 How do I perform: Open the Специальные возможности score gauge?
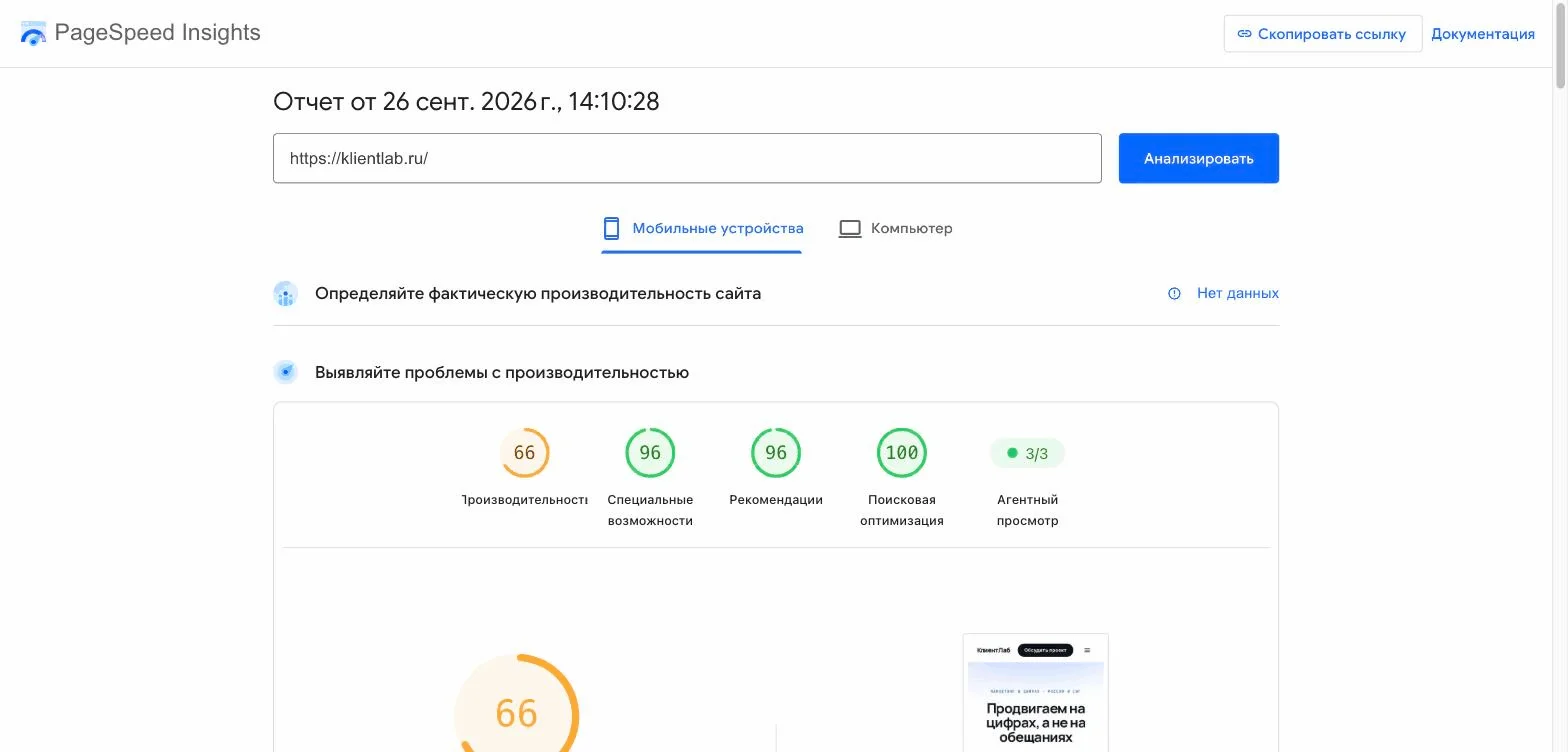pos(650,453)
